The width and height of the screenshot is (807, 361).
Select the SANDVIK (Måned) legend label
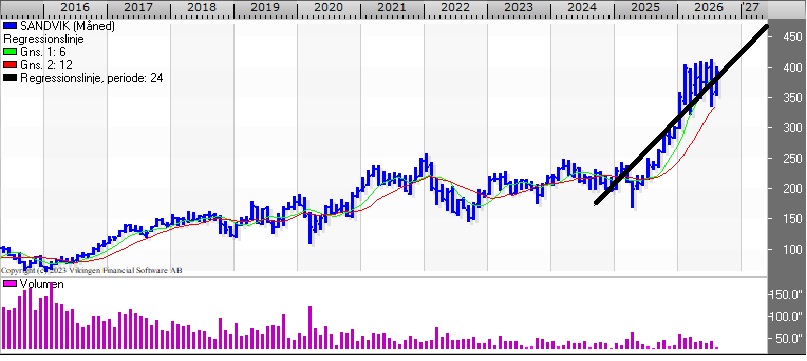pos(67,26)
